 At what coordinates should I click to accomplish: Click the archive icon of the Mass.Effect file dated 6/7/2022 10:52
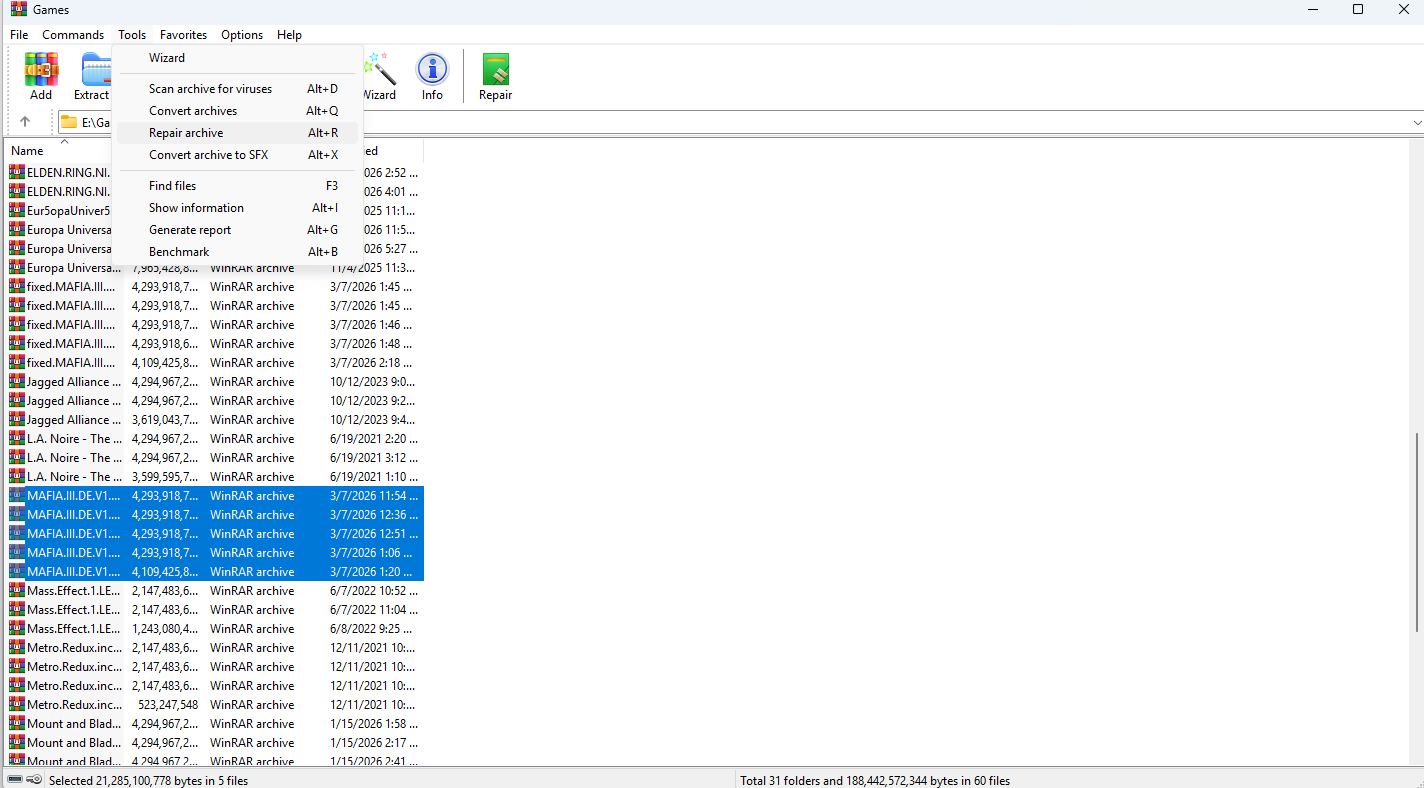tap(17, 590)
